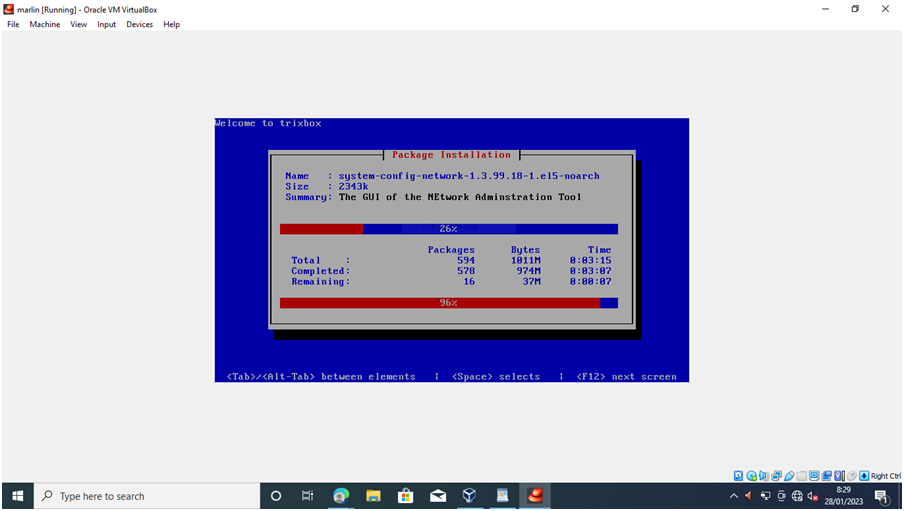This screenshot has width=904, height=511.
Task: Open the notification center icon
Action: pyautogui.click(x=881, y=496)
